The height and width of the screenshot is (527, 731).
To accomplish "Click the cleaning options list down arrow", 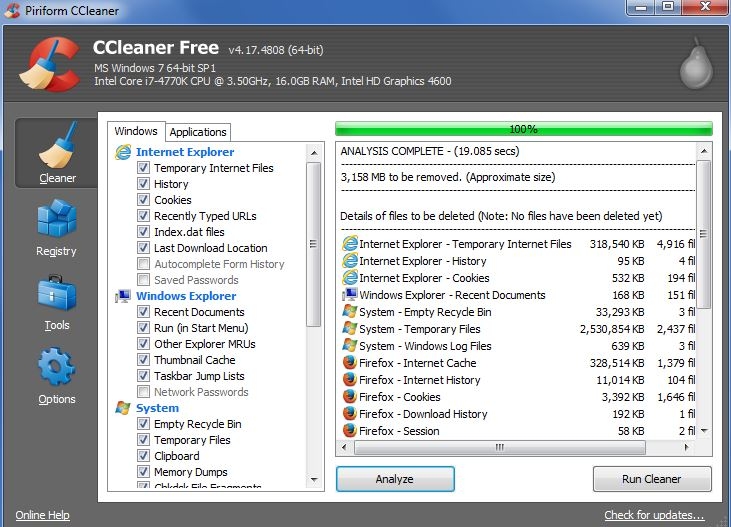I will pyautogui.click(x=314, y=479).
